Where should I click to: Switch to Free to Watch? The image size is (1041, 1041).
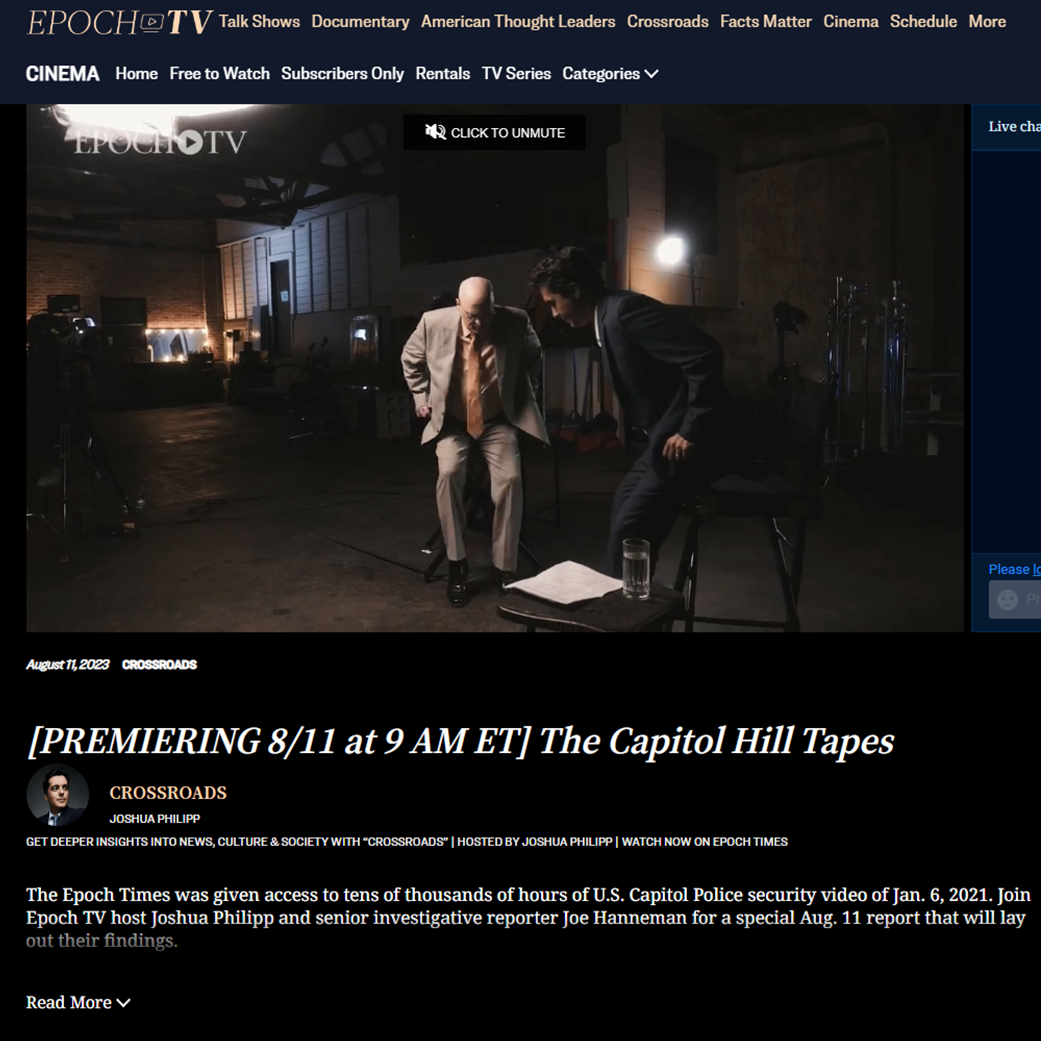point(220,74)
